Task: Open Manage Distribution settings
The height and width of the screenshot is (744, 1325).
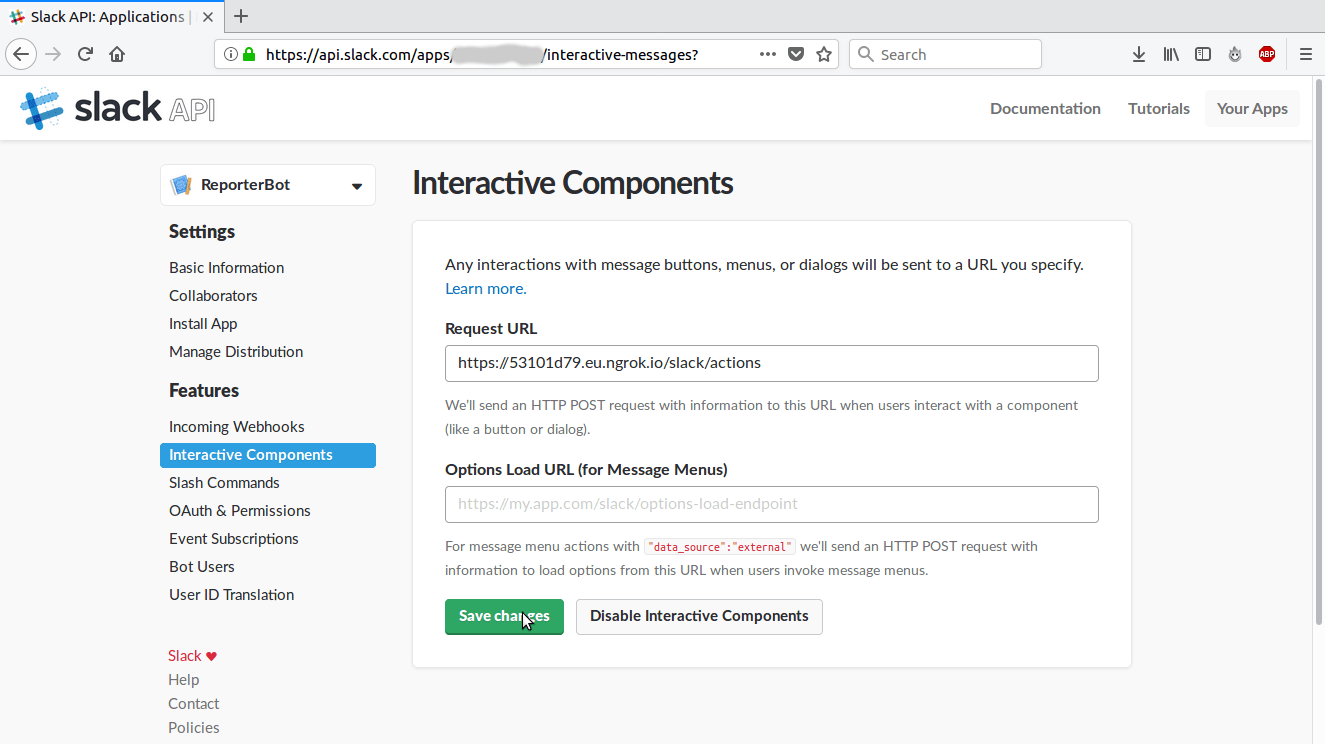Action: click(x=236, y=351)
